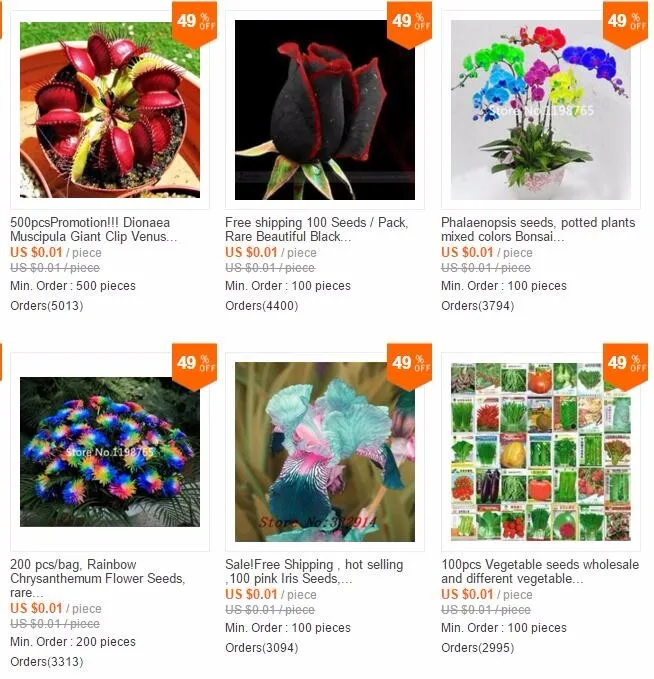The image size is (654, 679).
Task: Open the pink iris flower image
Action: 325,452
